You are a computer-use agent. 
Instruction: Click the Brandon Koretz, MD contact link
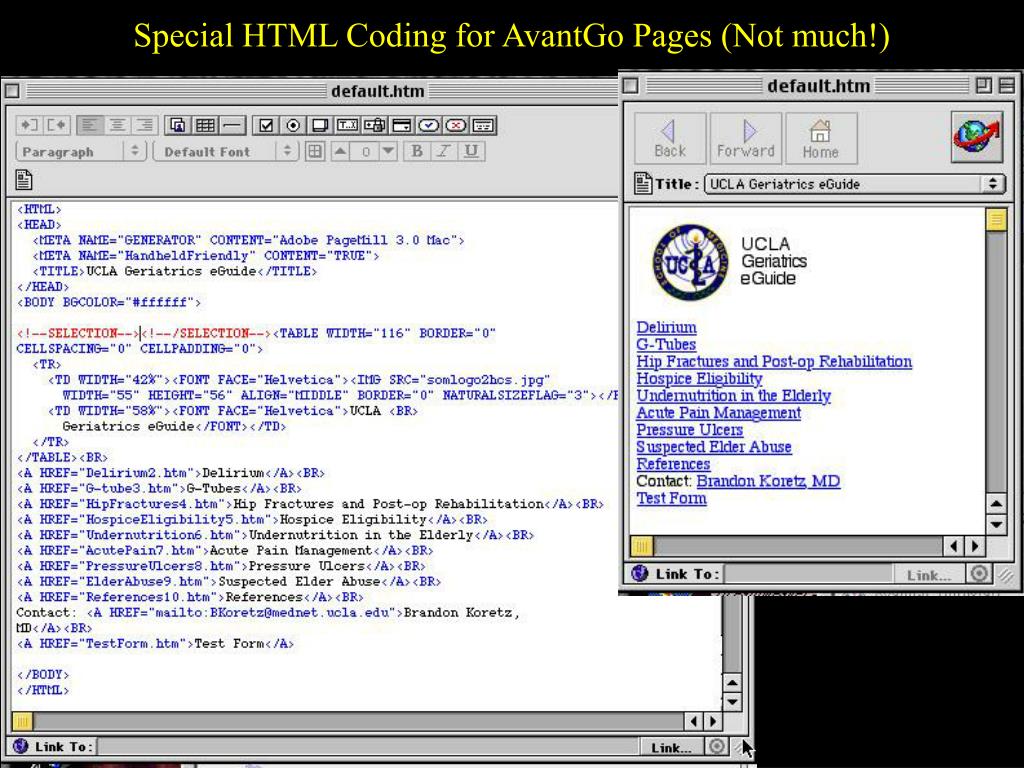[768, 481]
